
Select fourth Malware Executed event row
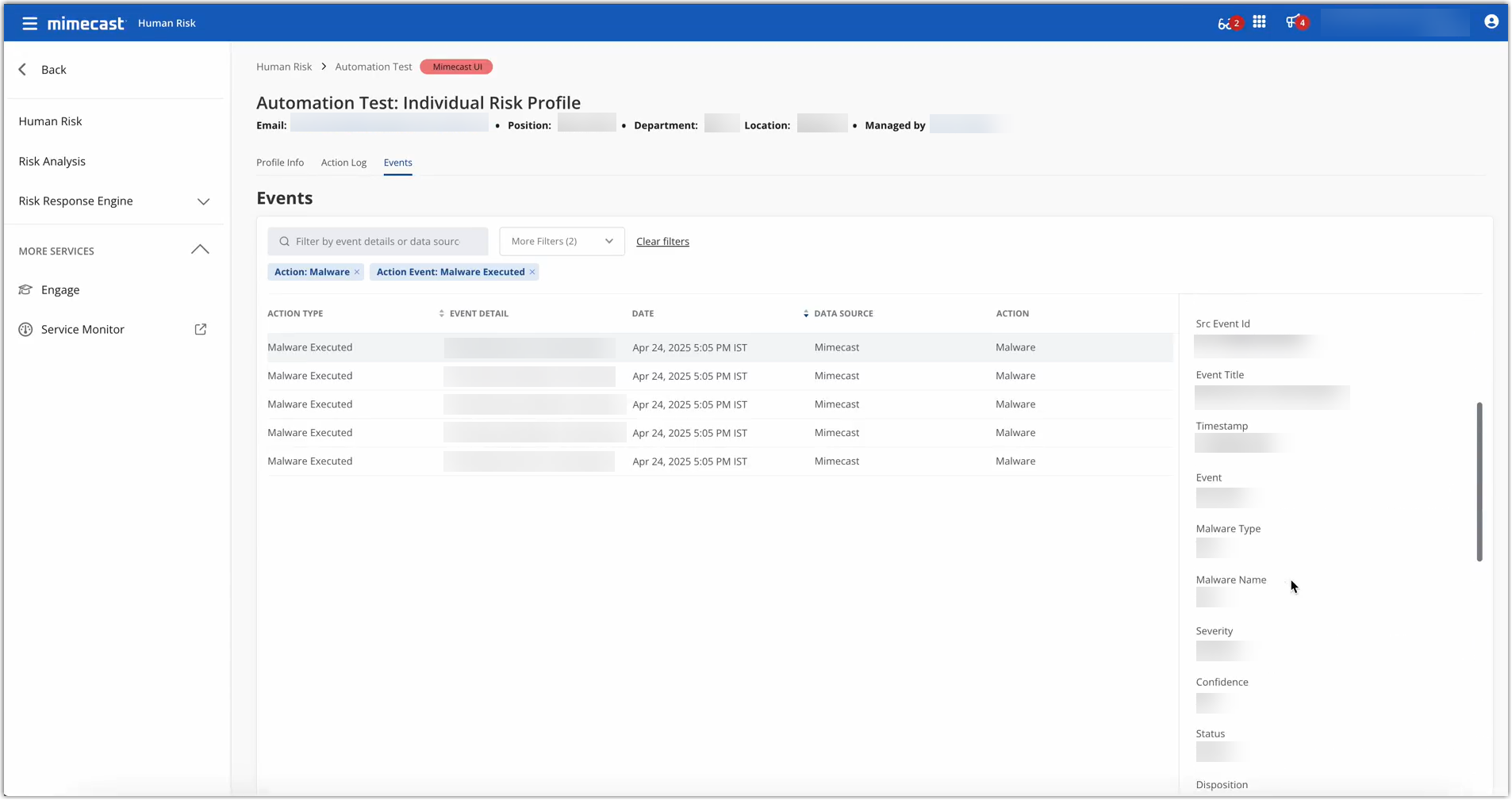pos(720,433)
